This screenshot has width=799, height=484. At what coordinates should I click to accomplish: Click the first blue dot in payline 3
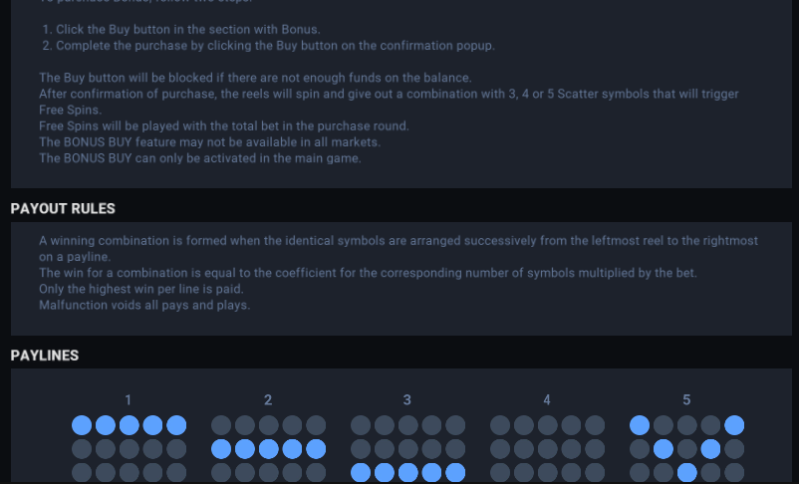coord(360,472)
